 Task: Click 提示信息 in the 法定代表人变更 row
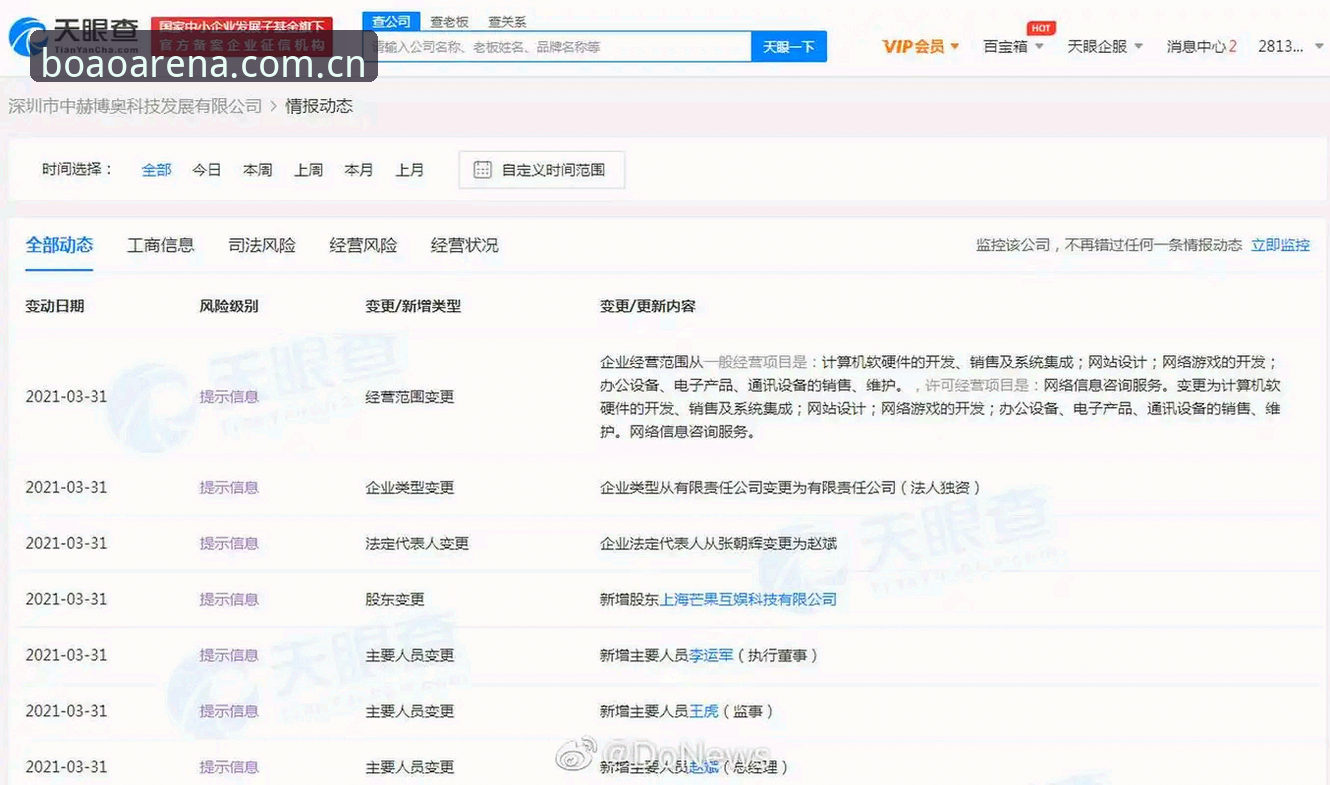pyautogui.click(x=229, y=543)
